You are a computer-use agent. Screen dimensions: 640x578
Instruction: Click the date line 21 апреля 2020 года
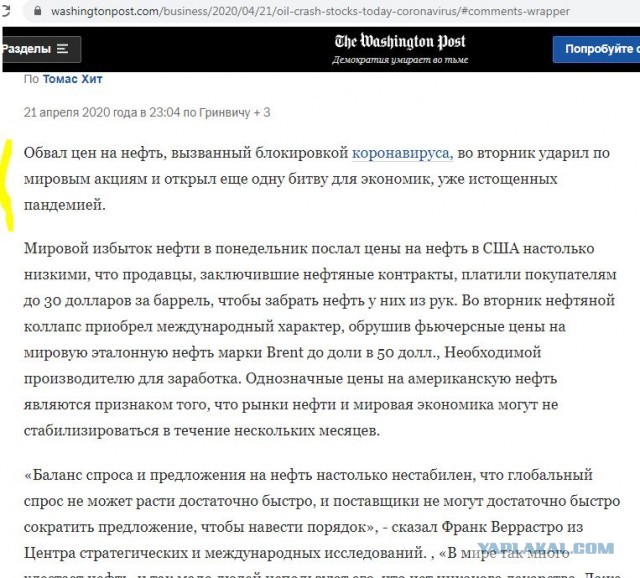click(x=147, y=112)
